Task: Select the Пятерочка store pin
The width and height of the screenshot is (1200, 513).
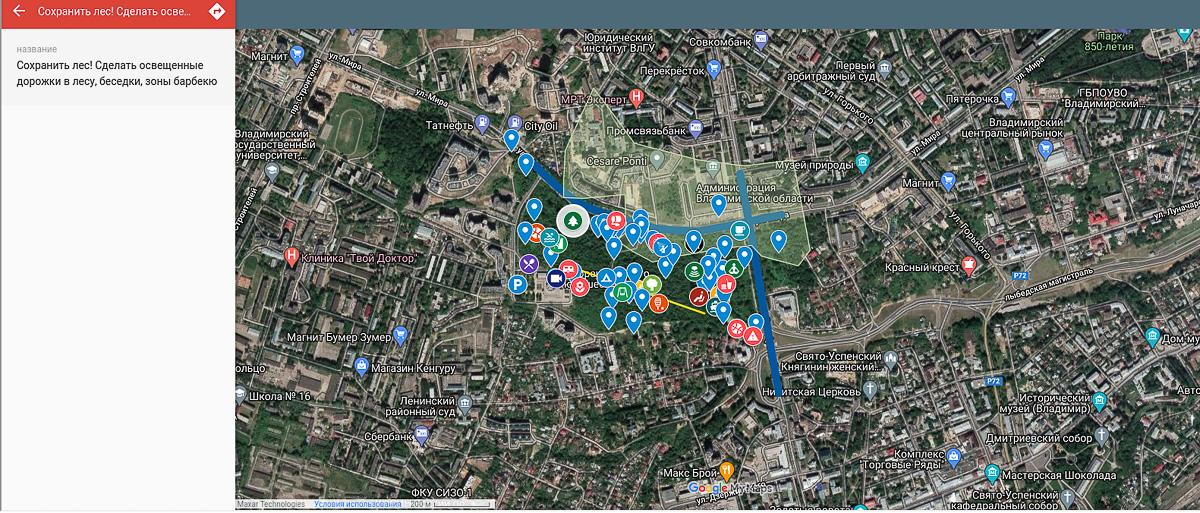Action: pos(1008,98)
